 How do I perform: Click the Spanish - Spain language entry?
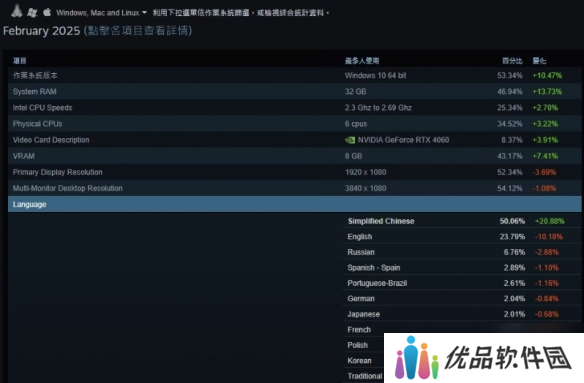tap(374, 268)
